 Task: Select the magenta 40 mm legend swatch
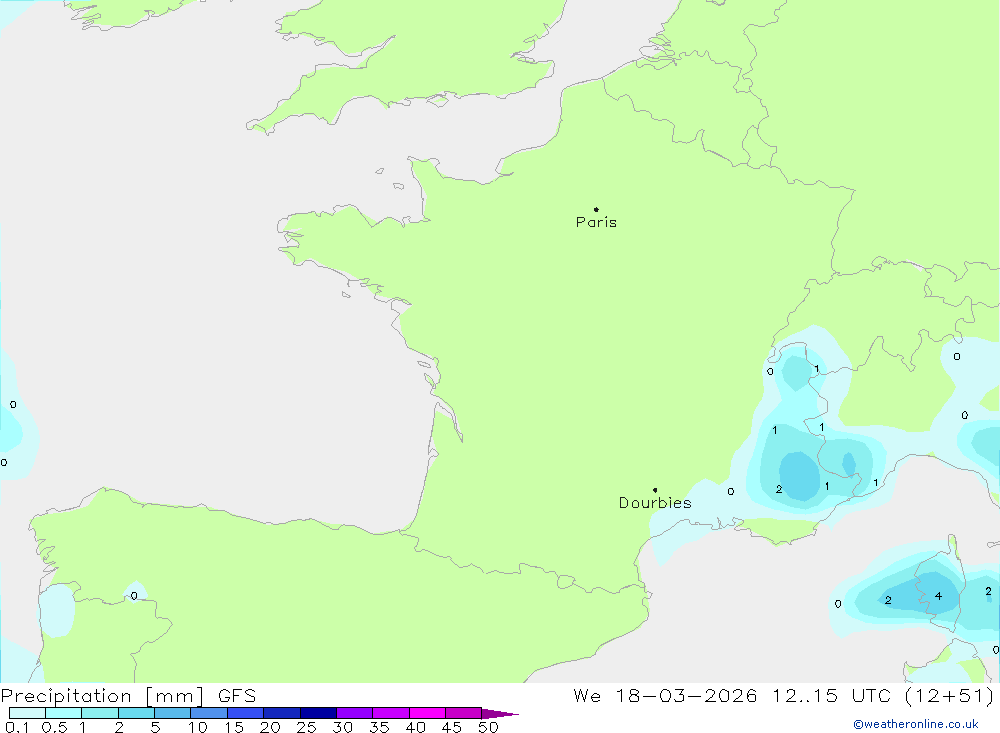point(427,713)
